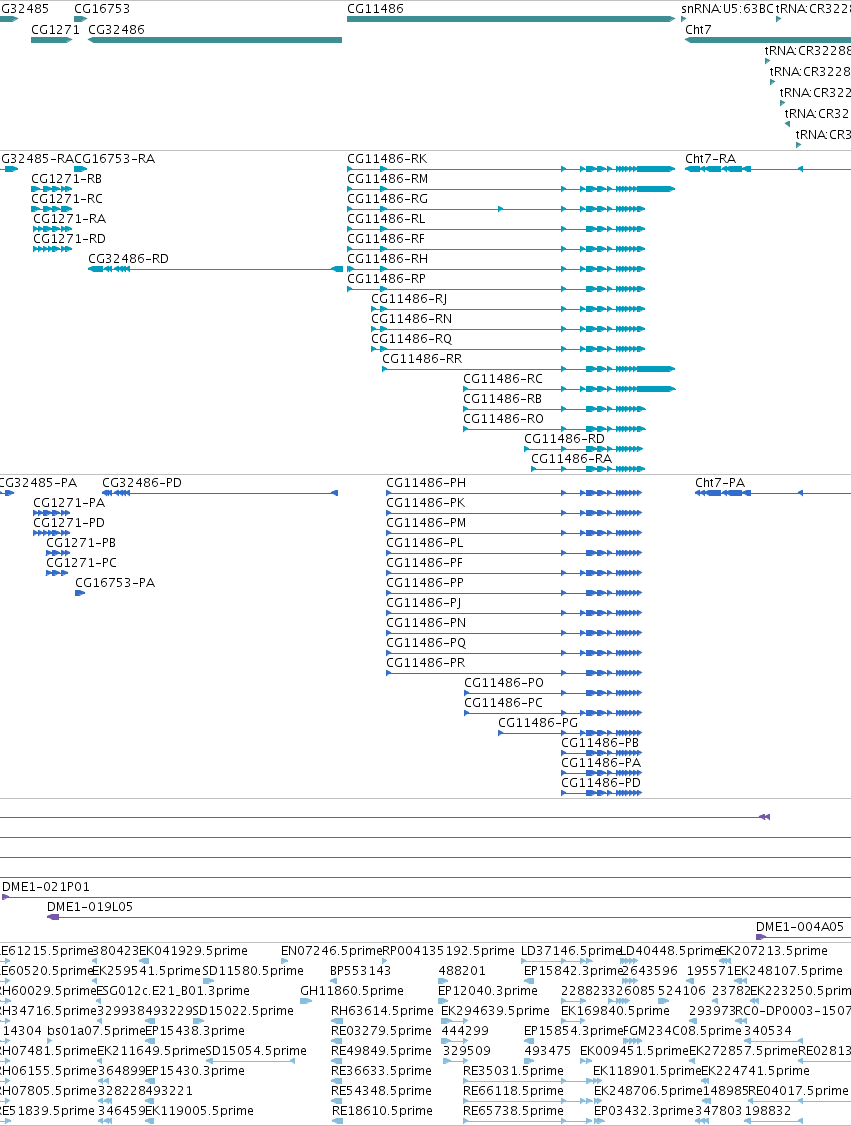Select the CG16753 gene label

(x=102, y=9)
